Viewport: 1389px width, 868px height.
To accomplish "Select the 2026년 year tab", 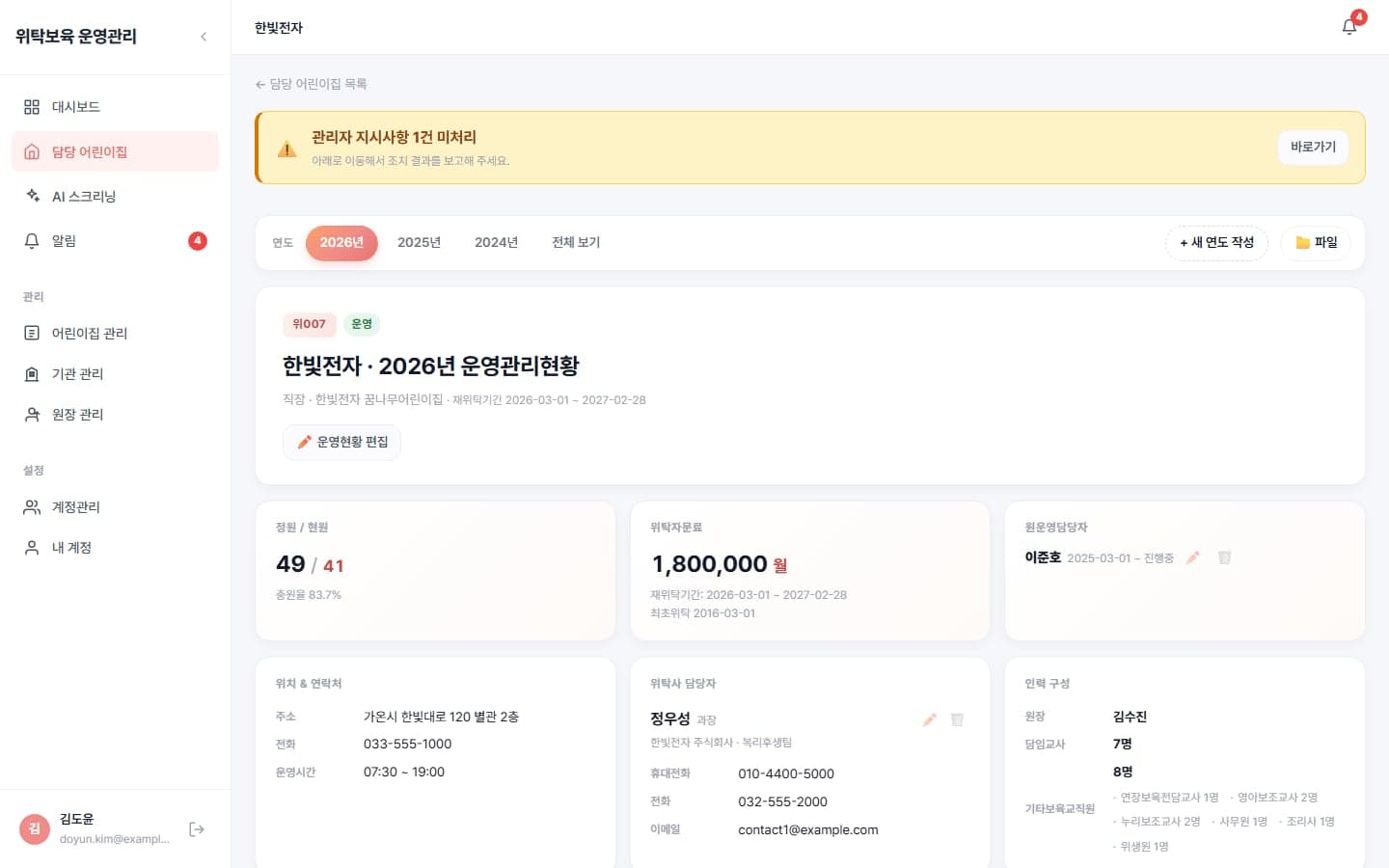I will point(341,242).
